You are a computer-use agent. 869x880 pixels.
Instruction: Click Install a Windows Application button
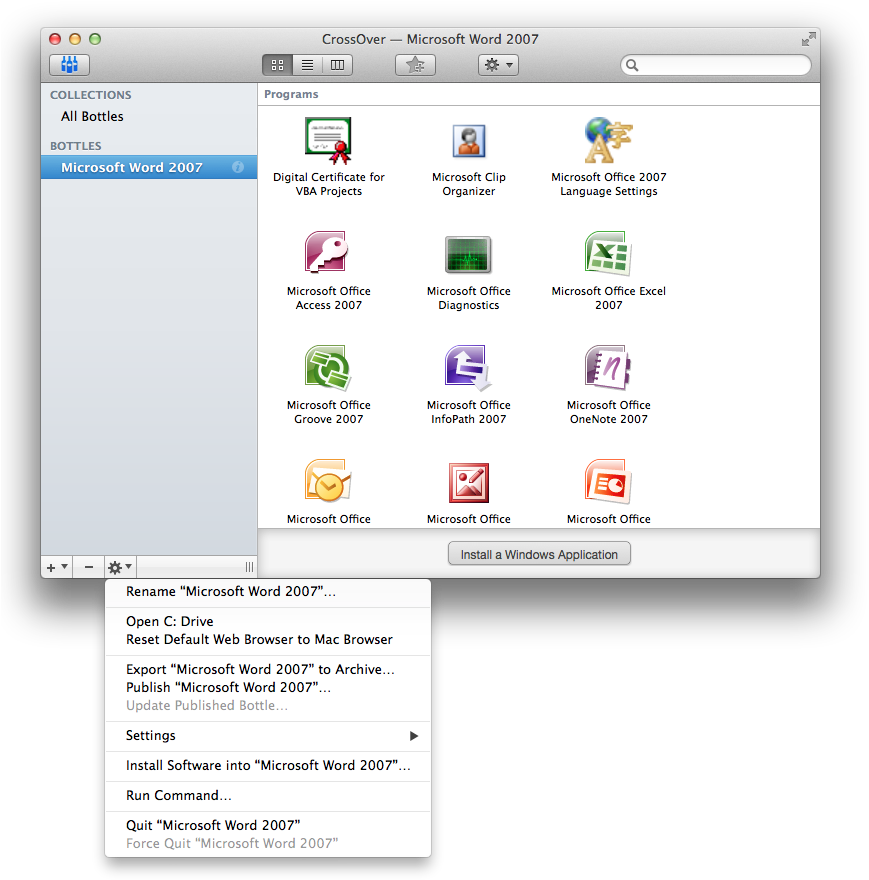(539, 554)
